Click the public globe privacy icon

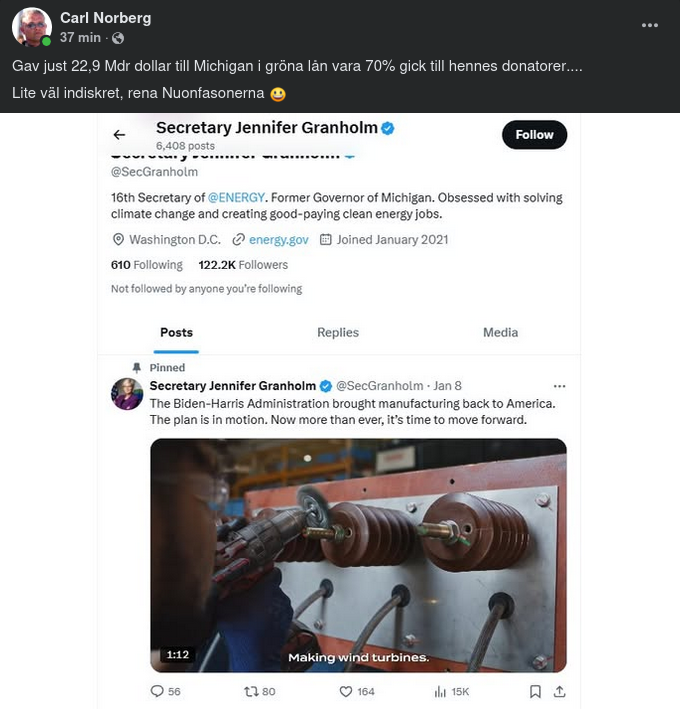[x=118, y=38]
